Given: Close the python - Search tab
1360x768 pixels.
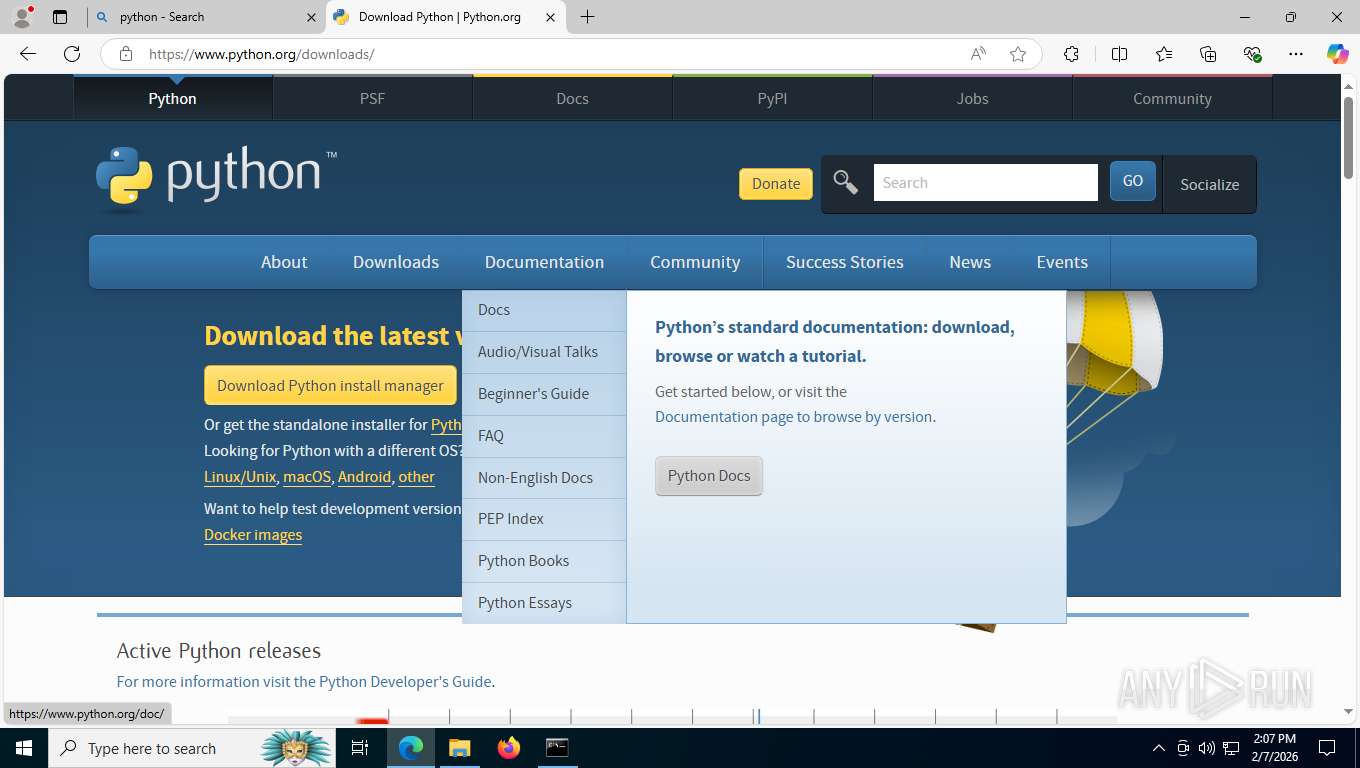Looking at the screenshot, I should click(x=311, y=17).
